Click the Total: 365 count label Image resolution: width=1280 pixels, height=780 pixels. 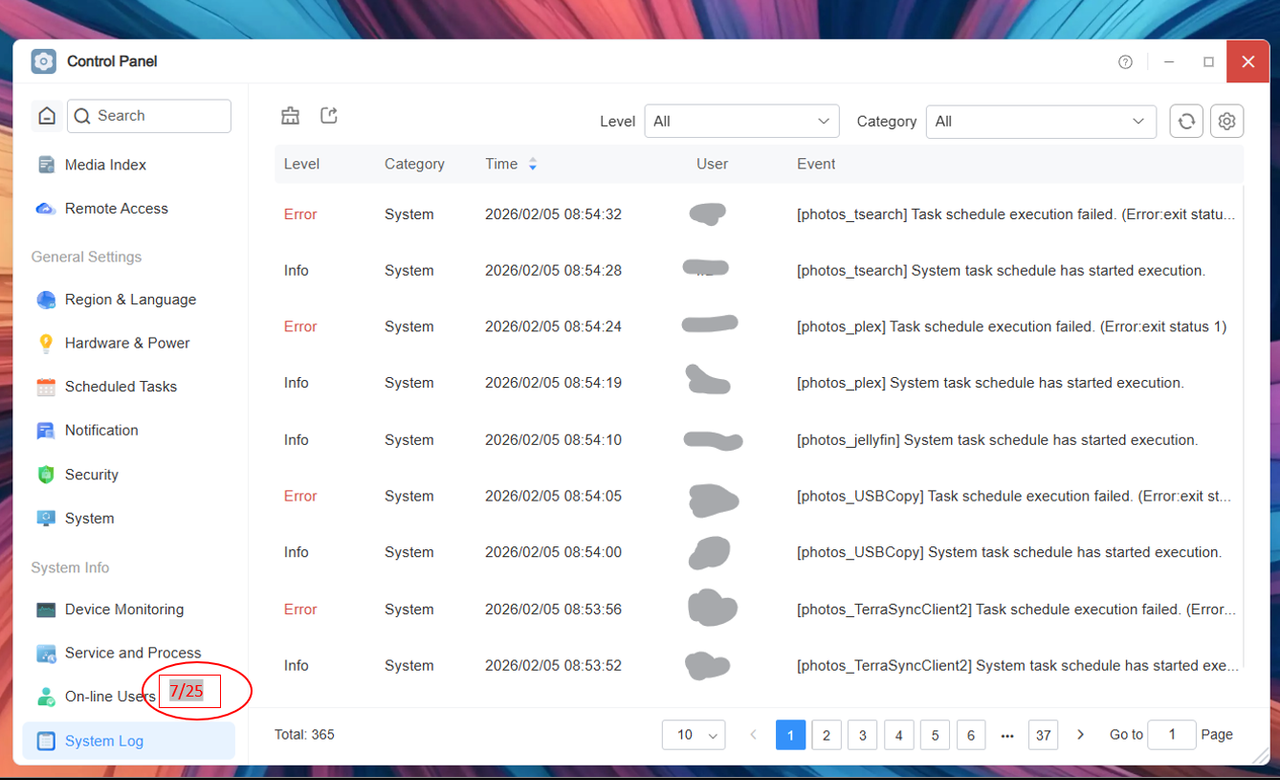click(304, 735)
